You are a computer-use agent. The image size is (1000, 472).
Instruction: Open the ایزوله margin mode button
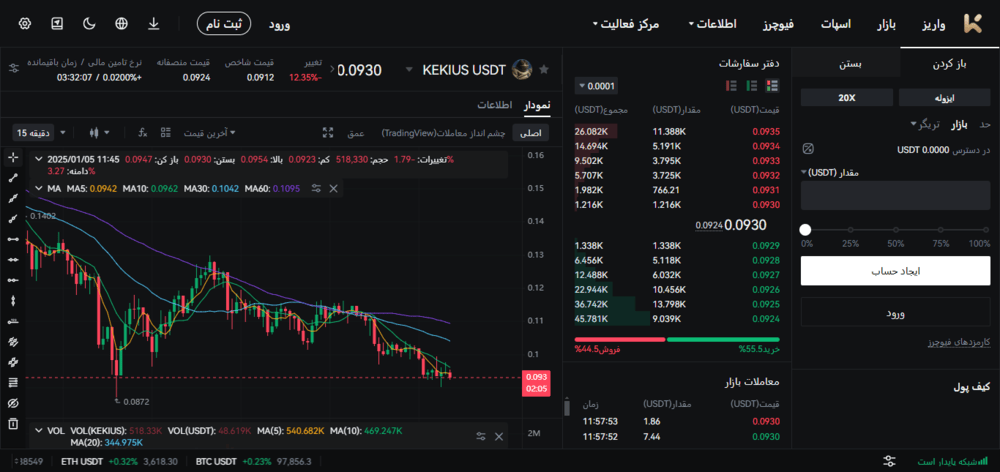945,98
